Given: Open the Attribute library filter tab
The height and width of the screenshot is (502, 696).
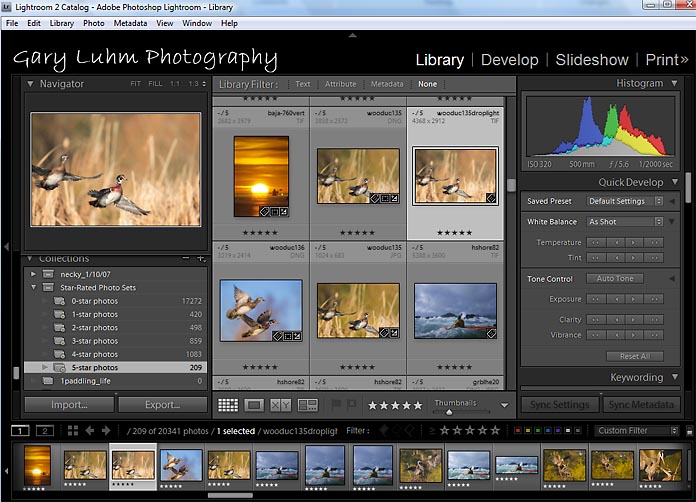Looking at the screenshot, I should tap(340, 84).
